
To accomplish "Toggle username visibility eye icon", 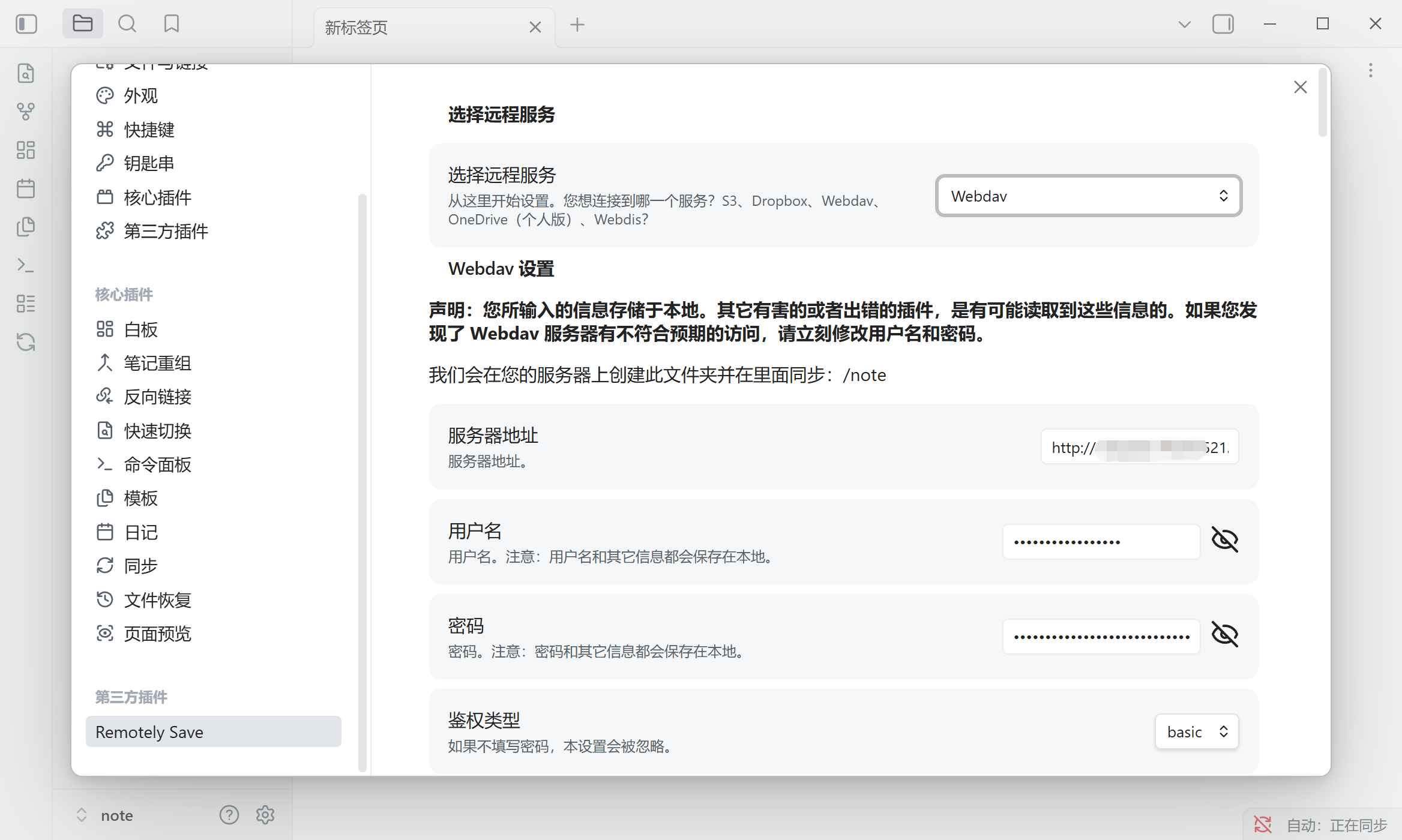I will [x=1224, y=540].
